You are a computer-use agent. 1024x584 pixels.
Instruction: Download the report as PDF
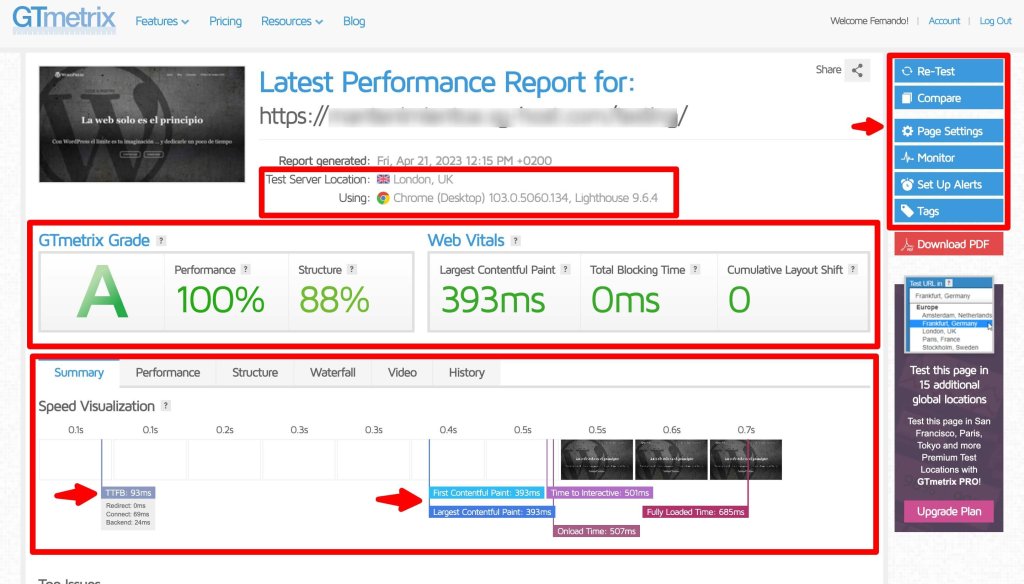point(948,244)
